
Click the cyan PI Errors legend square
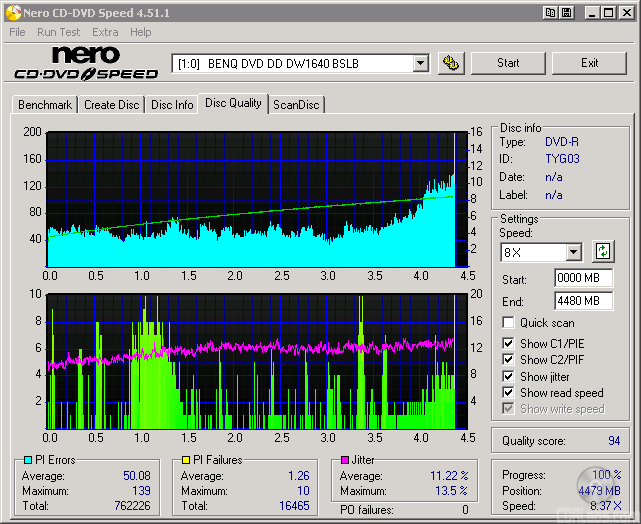[27, 461]
